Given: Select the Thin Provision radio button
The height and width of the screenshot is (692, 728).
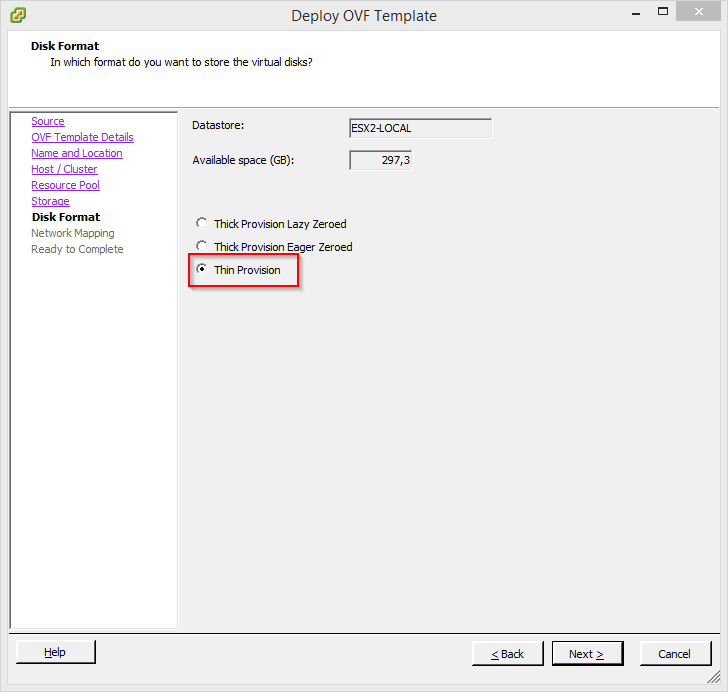Looking at the screenshot, I should point(203,270).
